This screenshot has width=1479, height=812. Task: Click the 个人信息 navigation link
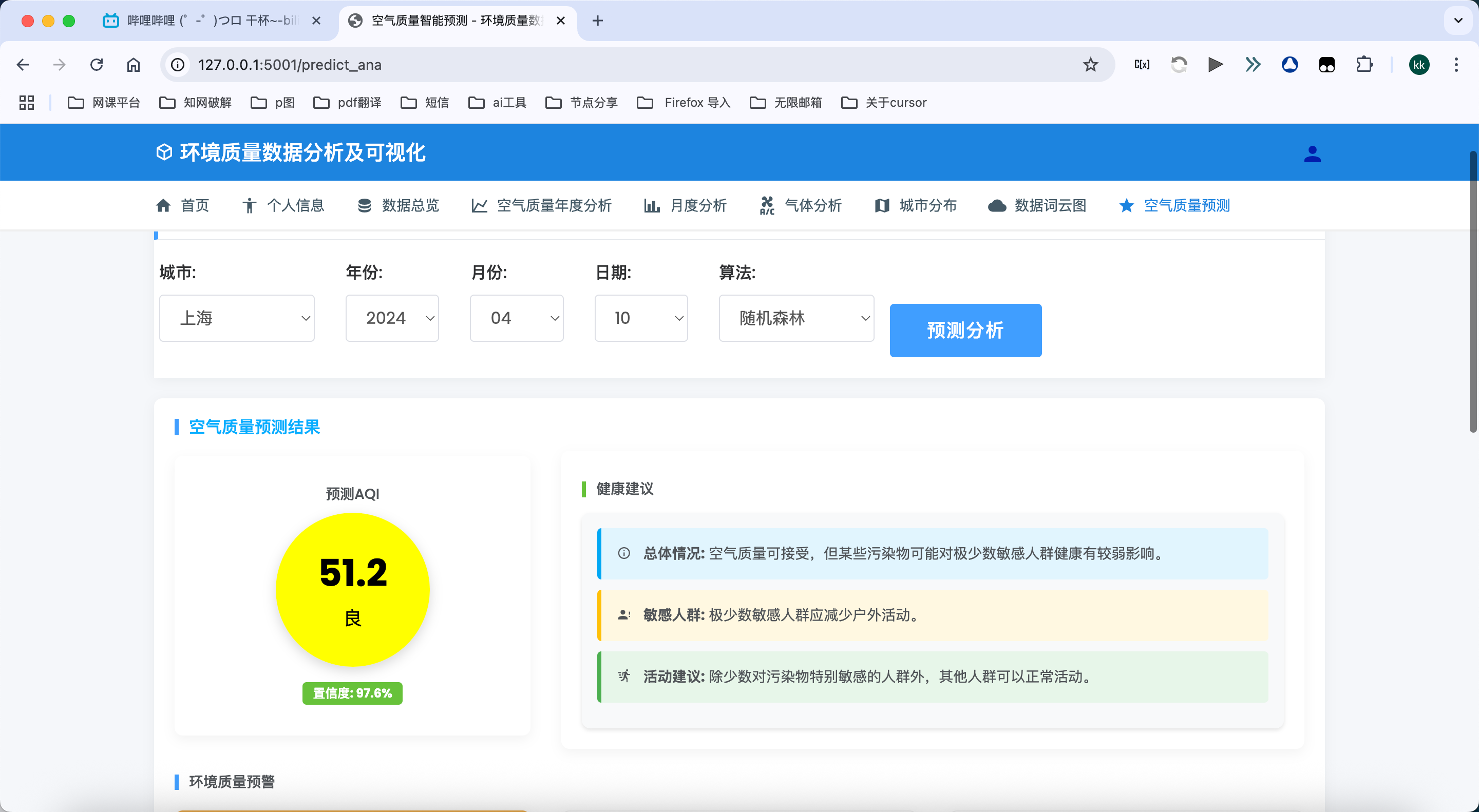[295, 205]
